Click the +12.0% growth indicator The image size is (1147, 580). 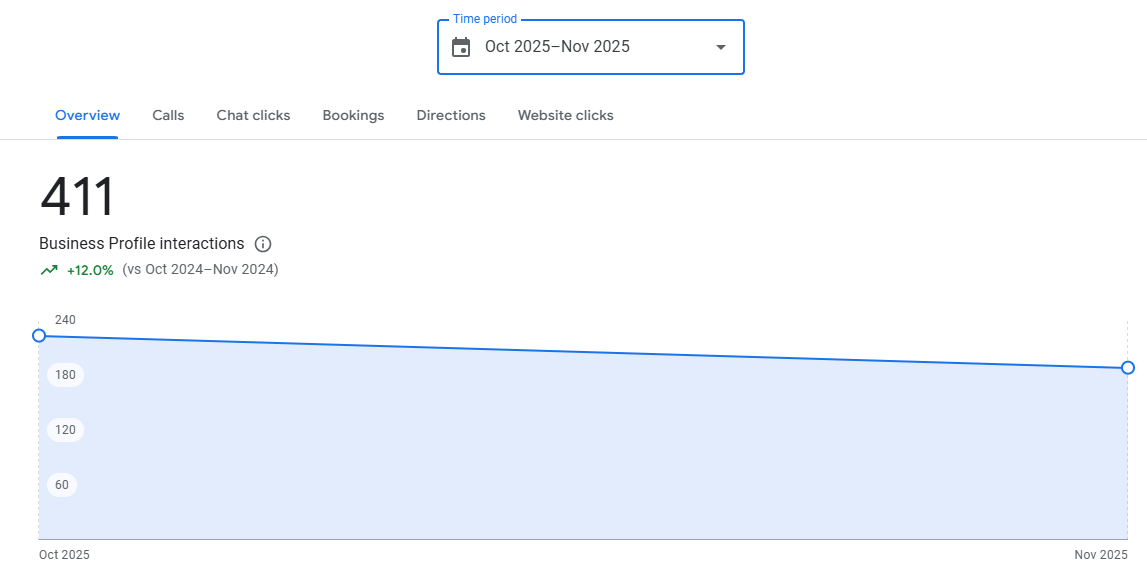(88, 269)
